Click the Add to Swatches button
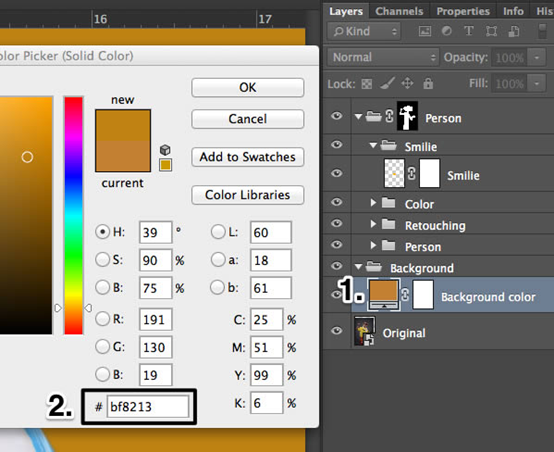The width and height of the screenshot is (554, 452). coord(247,157)
